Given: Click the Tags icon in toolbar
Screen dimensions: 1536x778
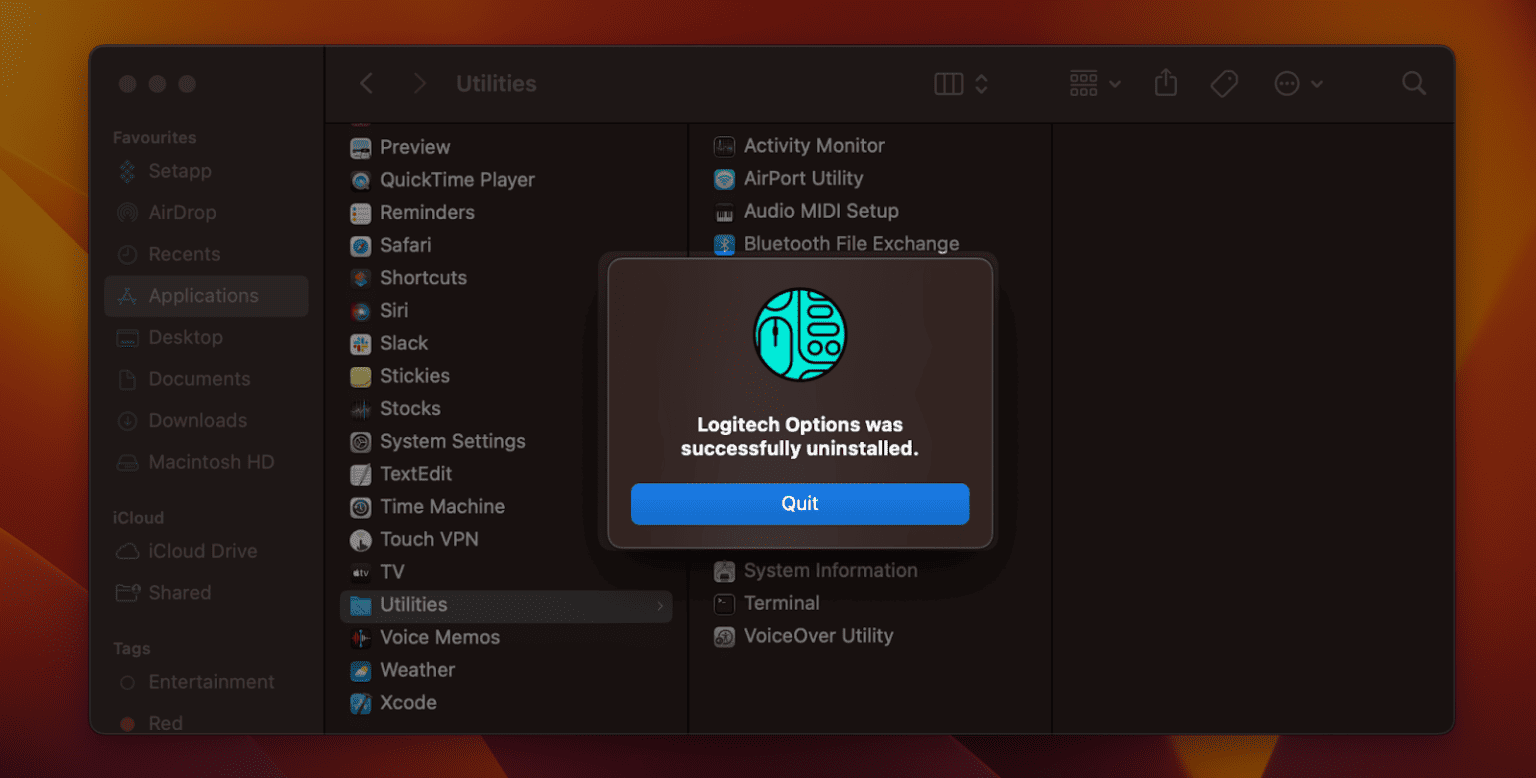Looking at the screenshot, I should 1223,84.
